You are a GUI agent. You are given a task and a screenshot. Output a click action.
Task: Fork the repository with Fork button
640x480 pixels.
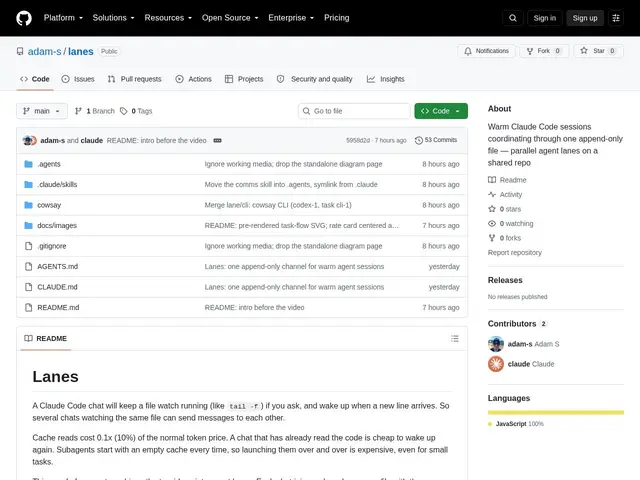[544, 51]
